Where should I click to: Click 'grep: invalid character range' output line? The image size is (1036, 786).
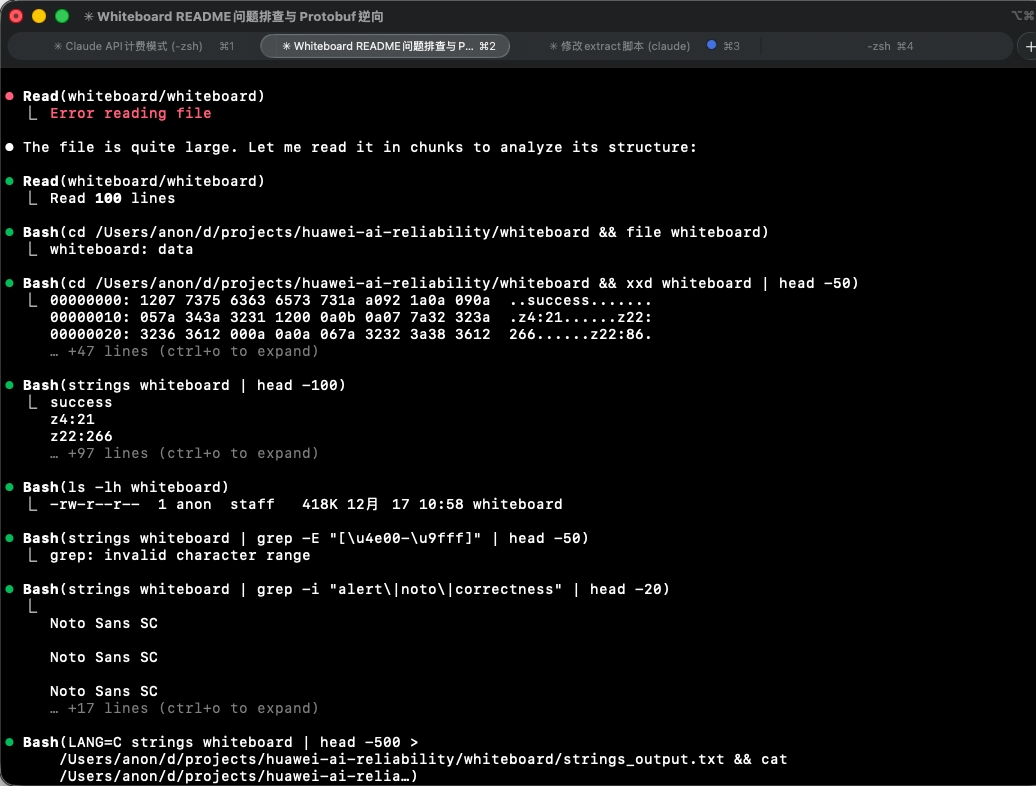pos(180,555)
